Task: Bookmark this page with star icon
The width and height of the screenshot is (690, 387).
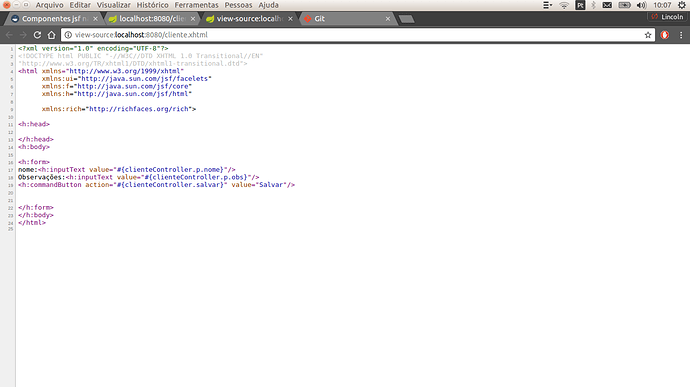Action: click(648, 35)
